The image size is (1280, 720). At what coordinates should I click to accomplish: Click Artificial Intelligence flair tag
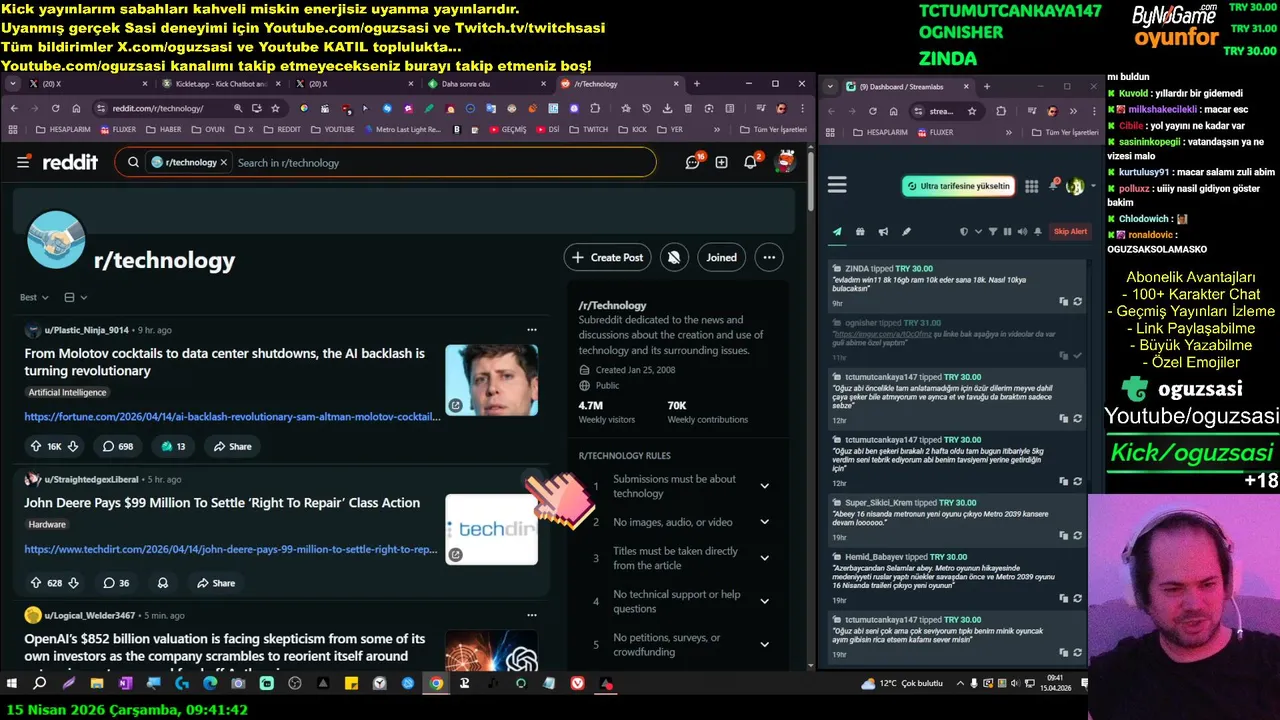67,392
